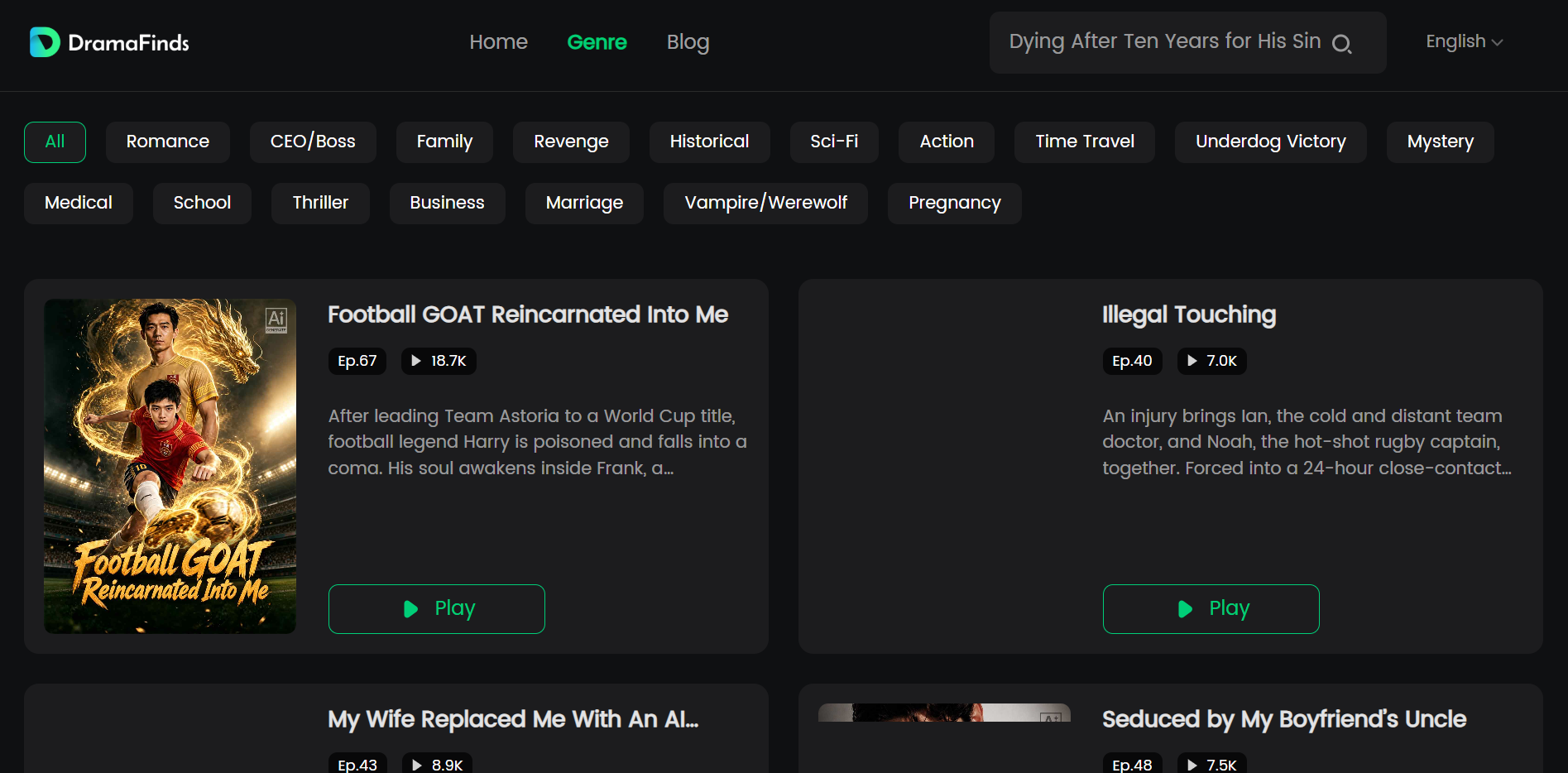The width and height of the screenshot is (1568, 773).
Task: Open the Blog page
Action: pyautogui.click(x=688, y=42)
